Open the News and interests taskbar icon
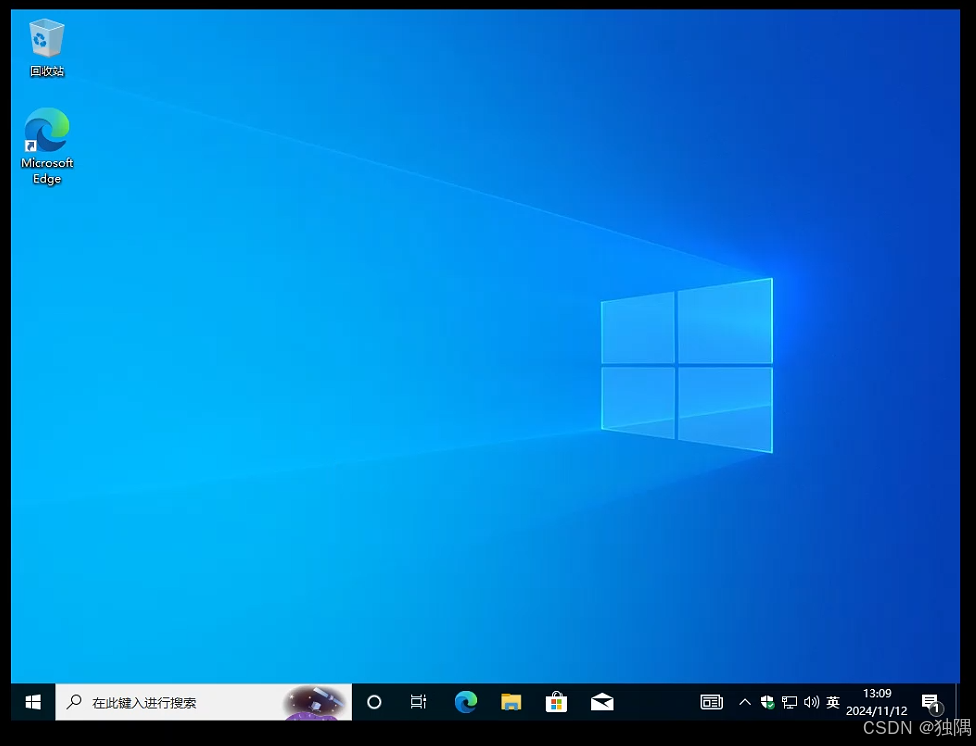This screenshot has width=976, height=746. [x=711, y=702]
